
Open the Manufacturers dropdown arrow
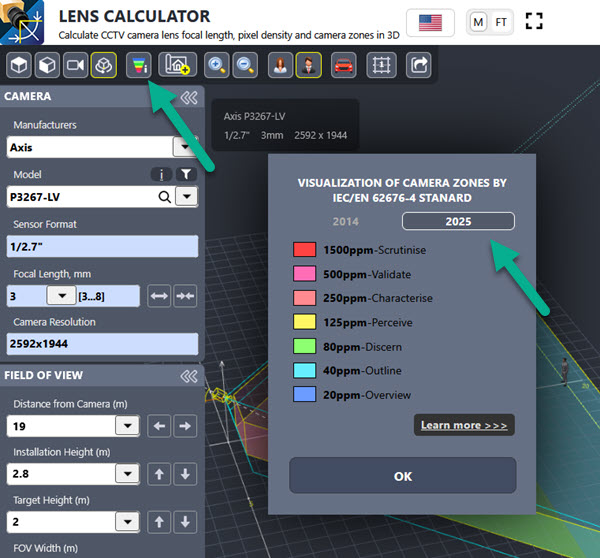pos(185,147)
